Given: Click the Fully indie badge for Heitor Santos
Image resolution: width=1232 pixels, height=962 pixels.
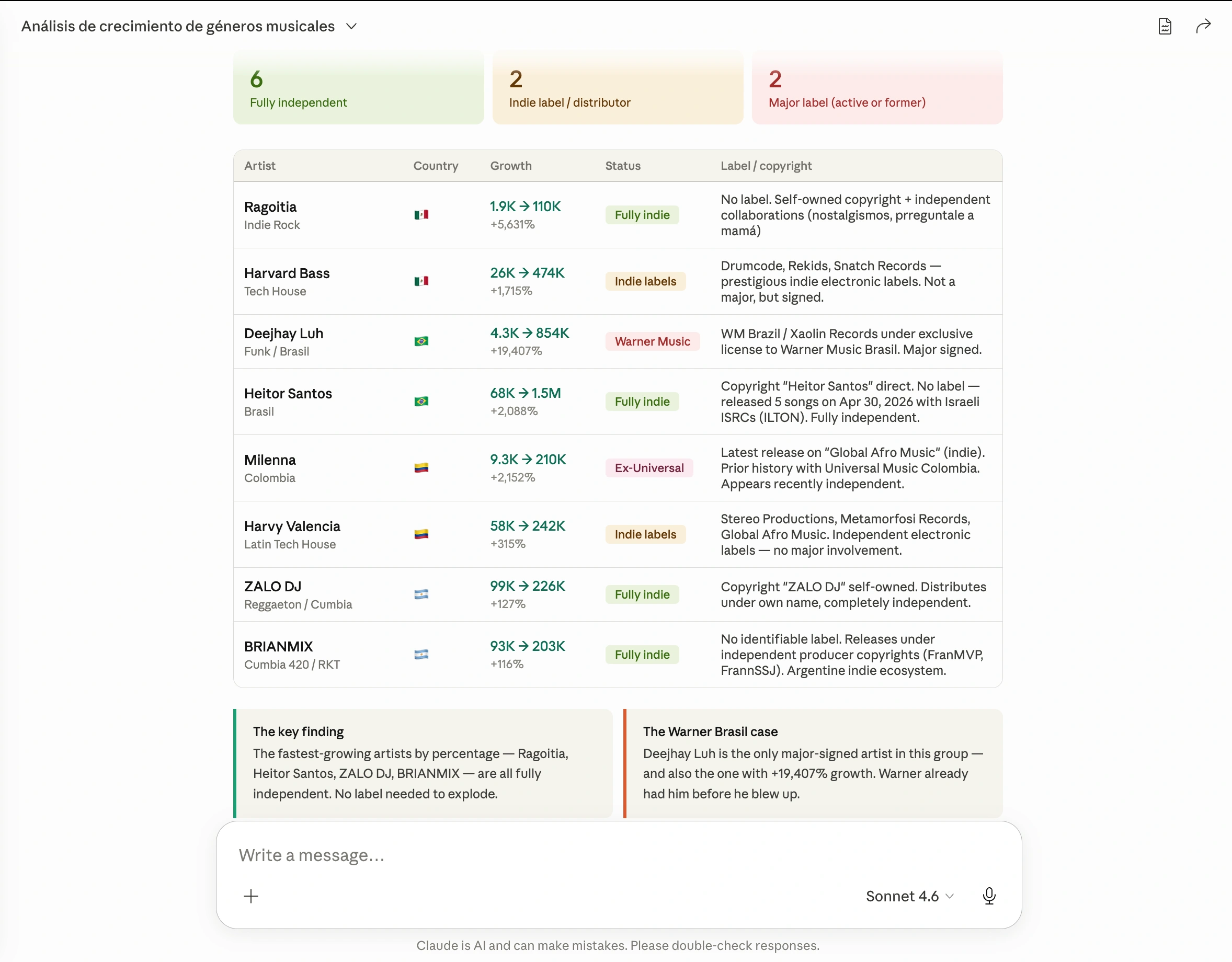Looking at the screenshot, I should click(642, 402).
